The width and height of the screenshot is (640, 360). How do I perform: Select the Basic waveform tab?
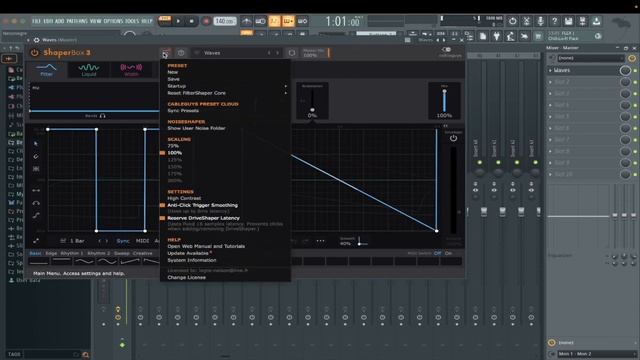tap(36, 253)
